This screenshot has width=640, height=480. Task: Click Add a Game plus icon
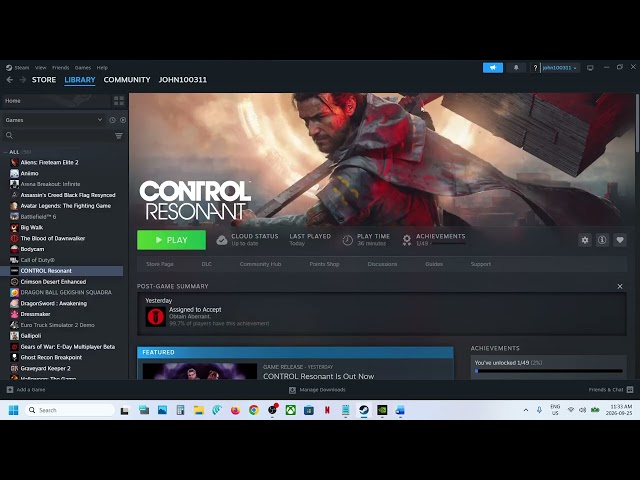tap(10, 390)
